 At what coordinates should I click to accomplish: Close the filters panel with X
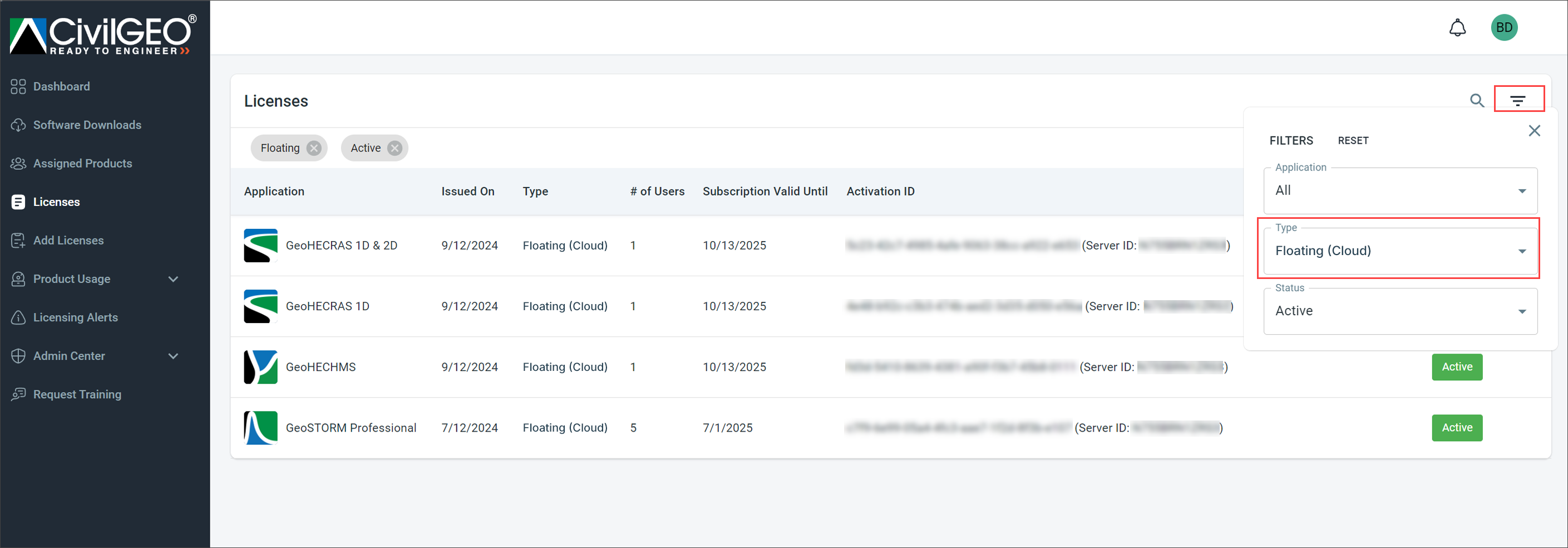click(1534, 131)
